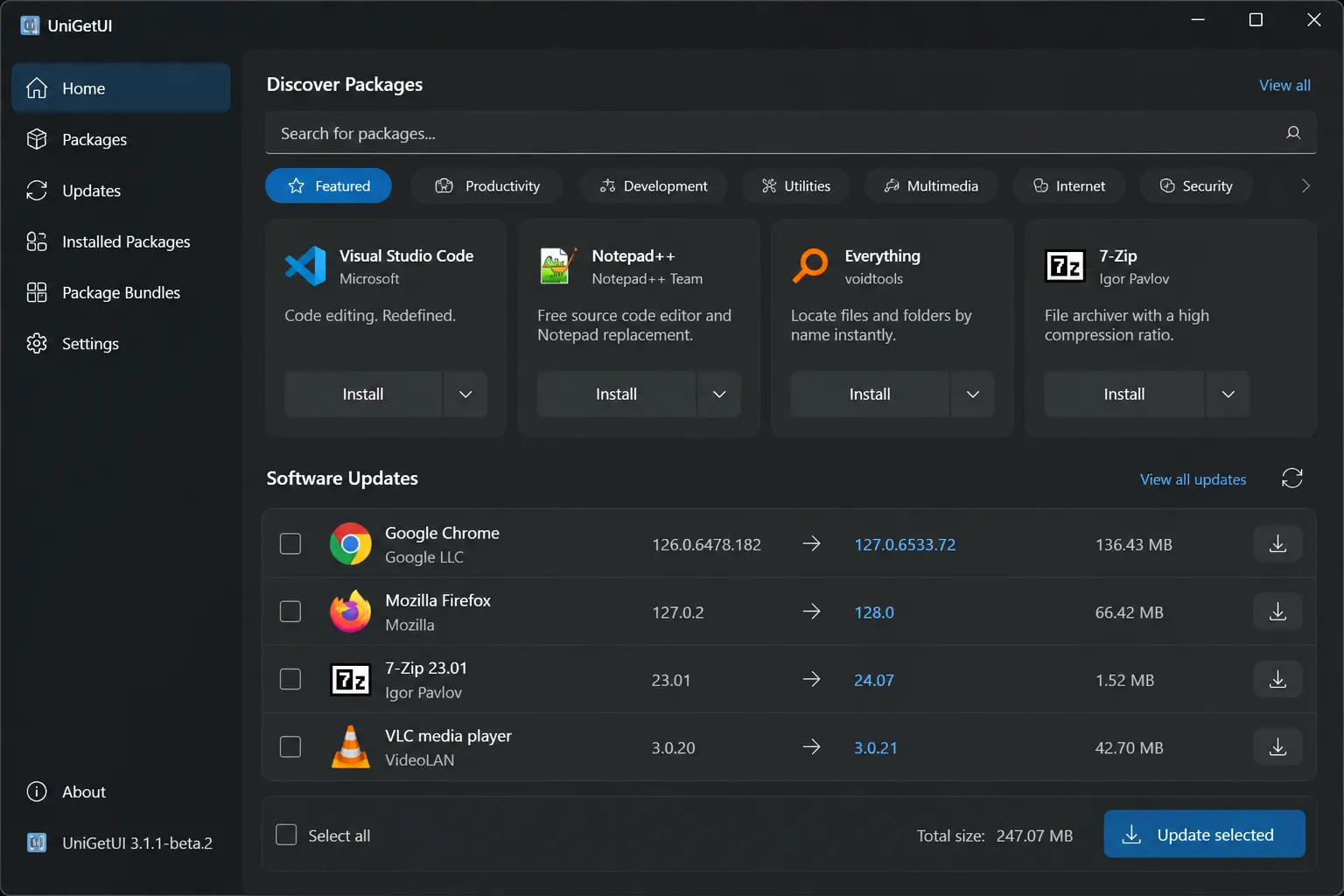Tick the 7-Zip 23.01 checkbox
The image size is (1344, 896).
290,679
